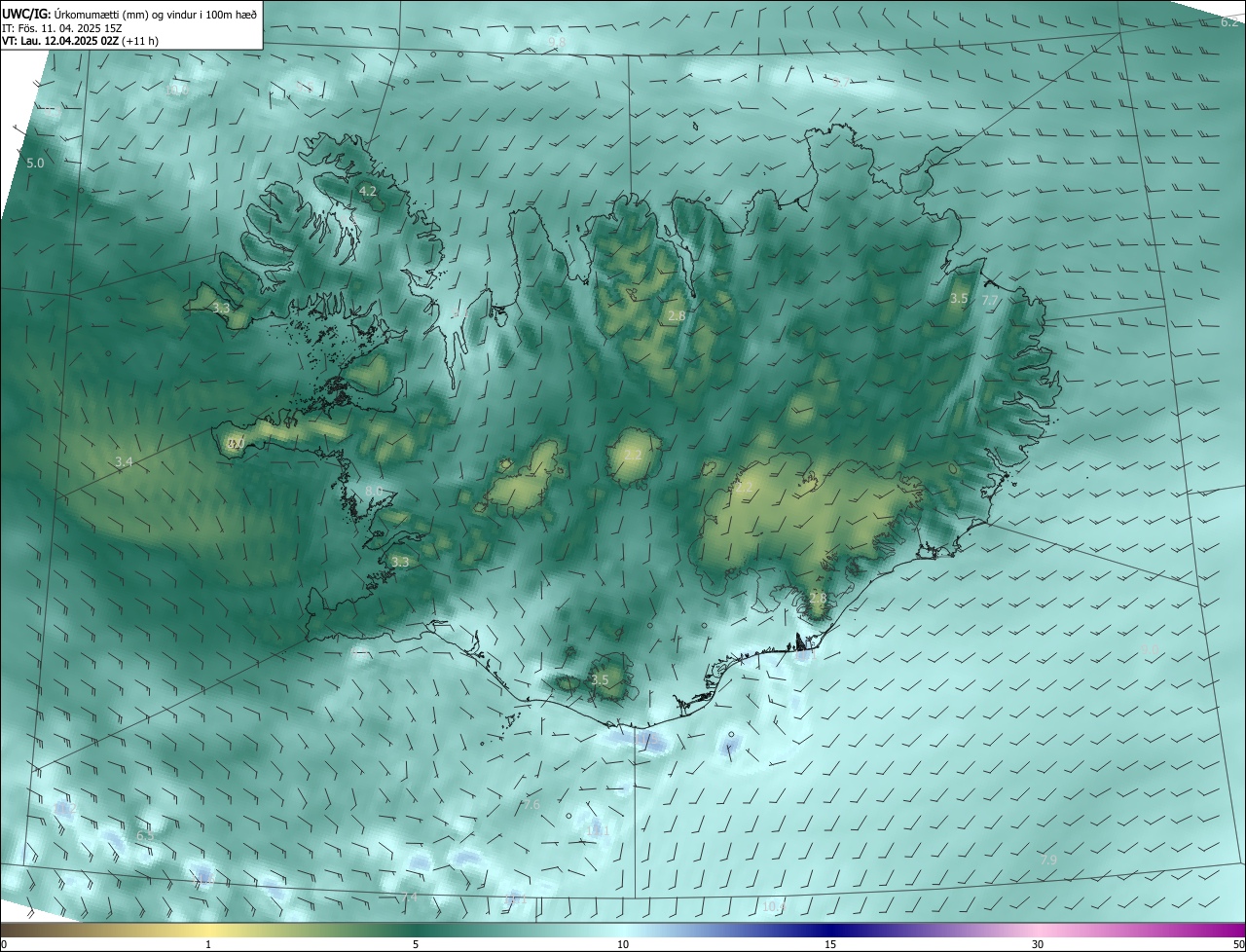Click the '(+11 h)' forecast offset text

pyautogui.click(x=141, y=42)
